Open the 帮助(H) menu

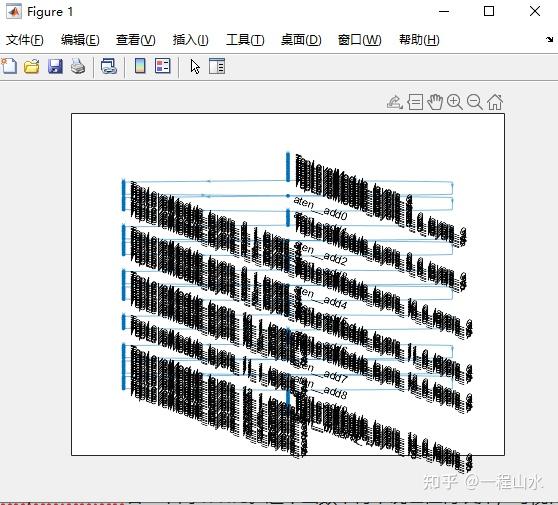click(x=419, y=40)
